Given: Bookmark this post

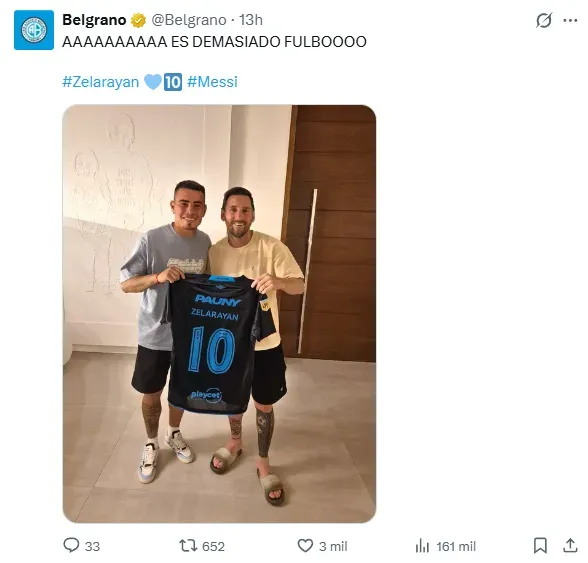Looking at the screenshot, I should click(x=540, y=545).
